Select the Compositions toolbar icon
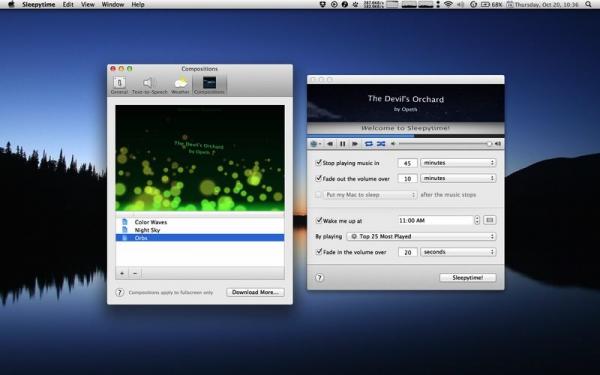The height and width of the screenshot is (375, 600). tap(209, 85)
